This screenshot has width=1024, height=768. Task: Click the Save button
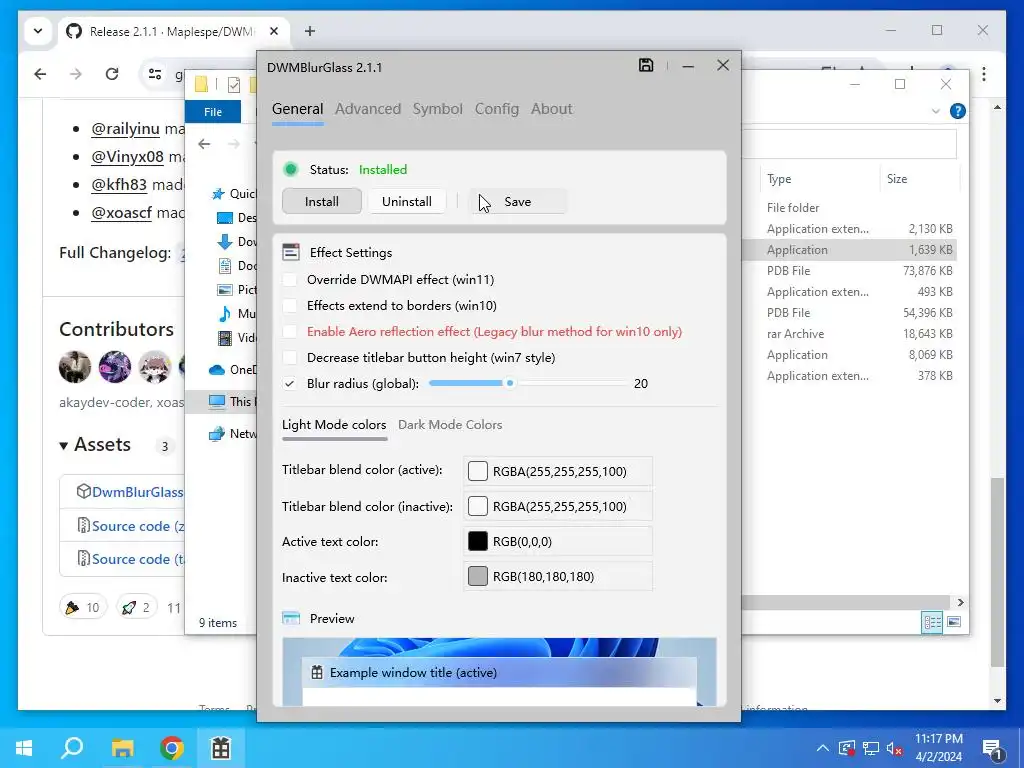(518, 202)
